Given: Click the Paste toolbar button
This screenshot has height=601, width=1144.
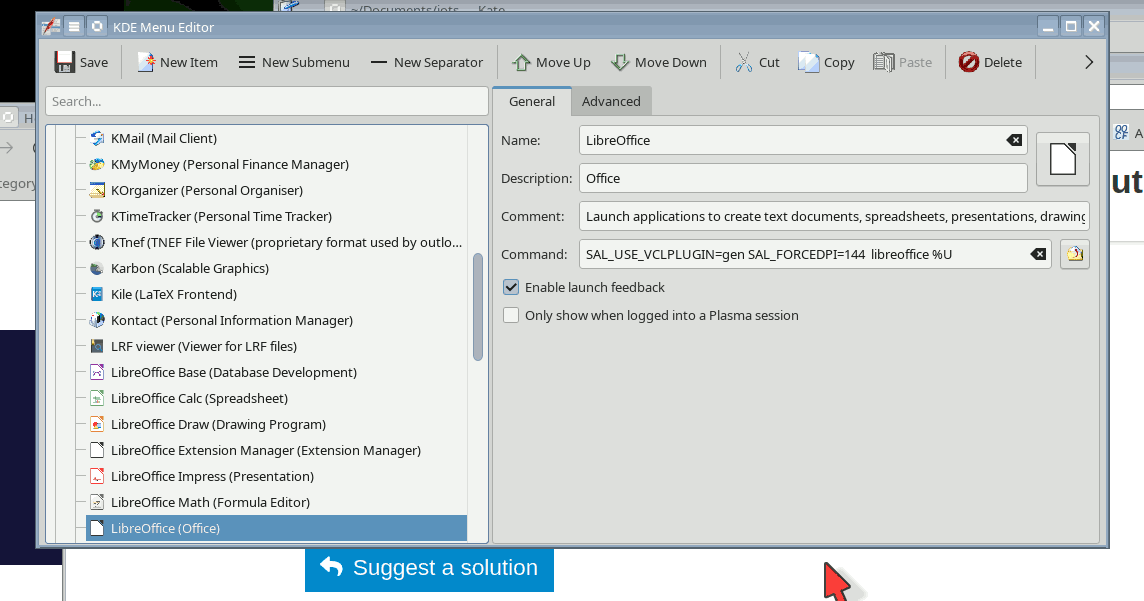Looking at the screenshot, I should point(903,62).
